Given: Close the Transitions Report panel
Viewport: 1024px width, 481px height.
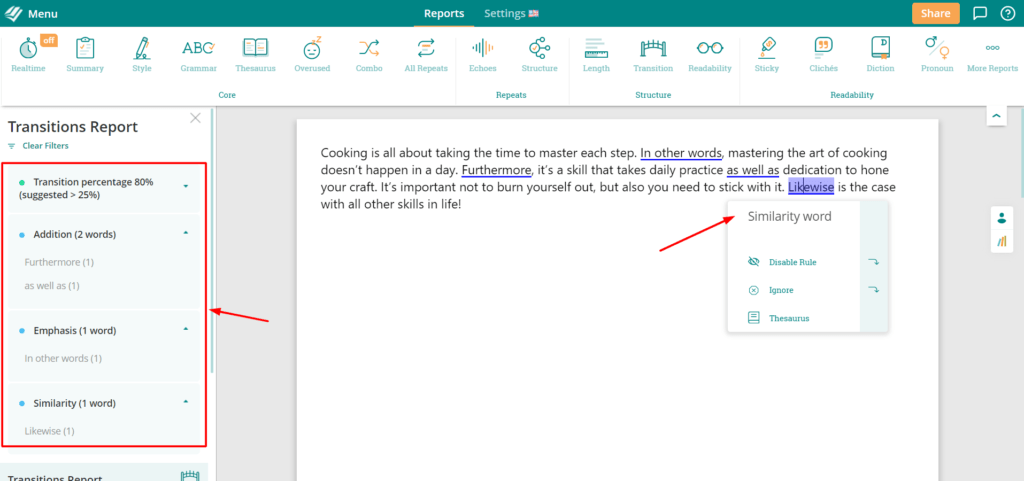Looking at the screenshot, I should [x=195, y=118].
